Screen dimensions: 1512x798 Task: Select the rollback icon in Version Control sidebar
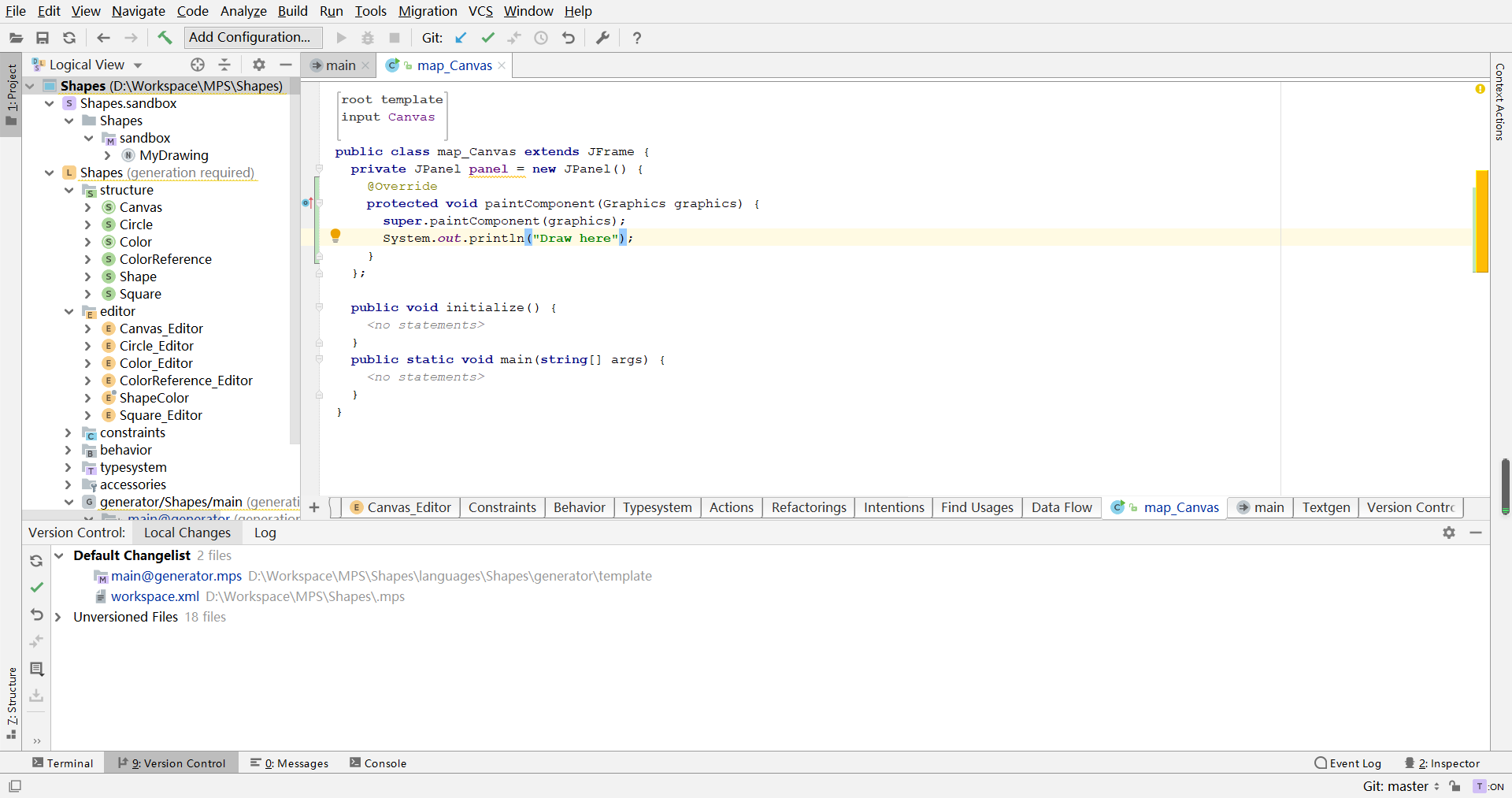pos(36,615)
